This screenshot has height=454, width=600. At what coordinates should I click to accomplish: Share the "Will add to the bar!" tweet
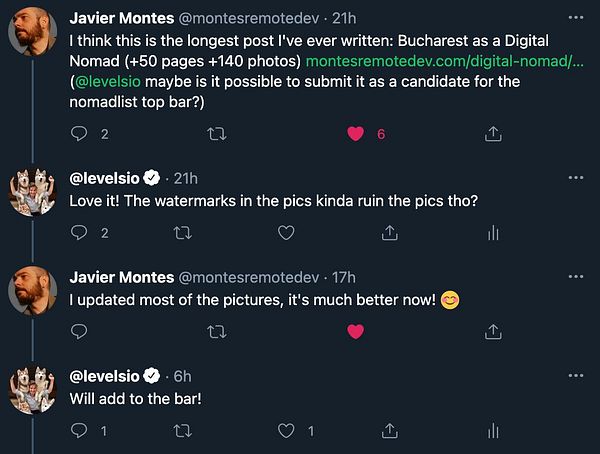tap(388, 431)
